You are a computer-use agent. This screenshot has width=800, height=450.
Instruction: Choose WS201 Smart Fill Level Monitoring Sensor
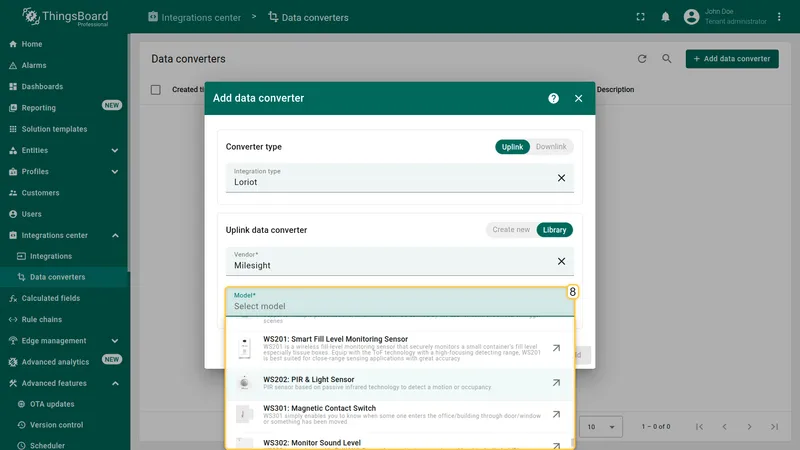pos(400,348)
